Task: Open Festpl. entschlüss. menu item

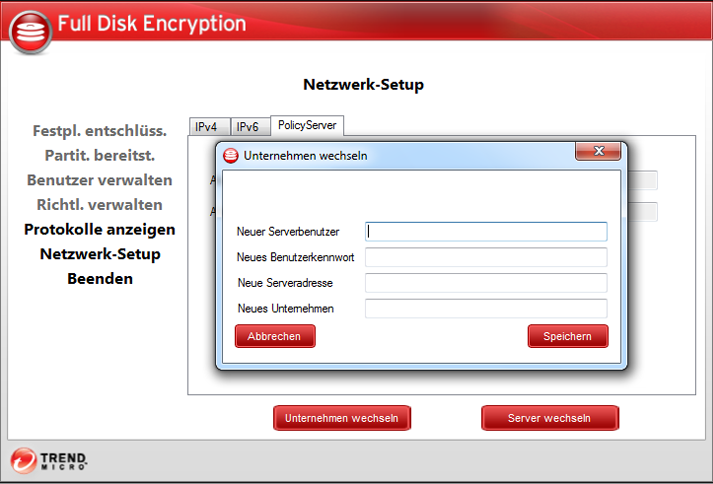Action: [x=99, y=131]
